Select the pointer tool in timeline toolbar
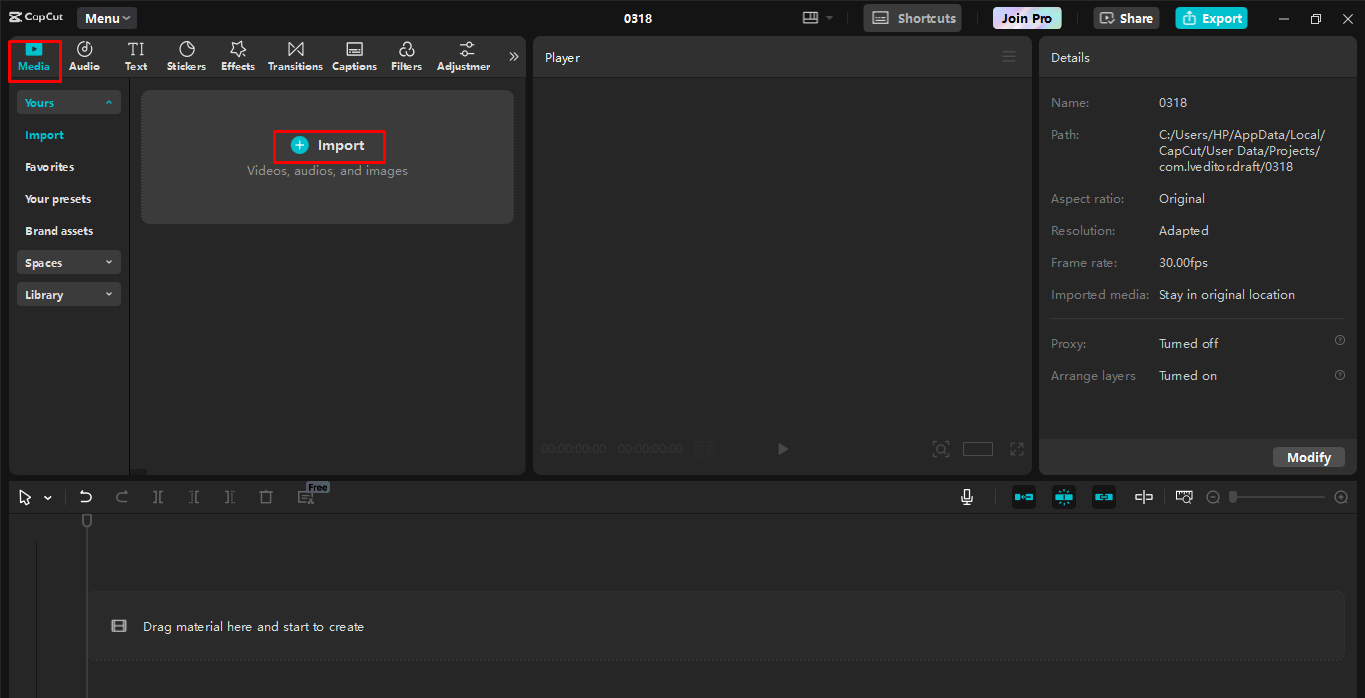This screenshot has width=1365, height=698. (25, 497)
